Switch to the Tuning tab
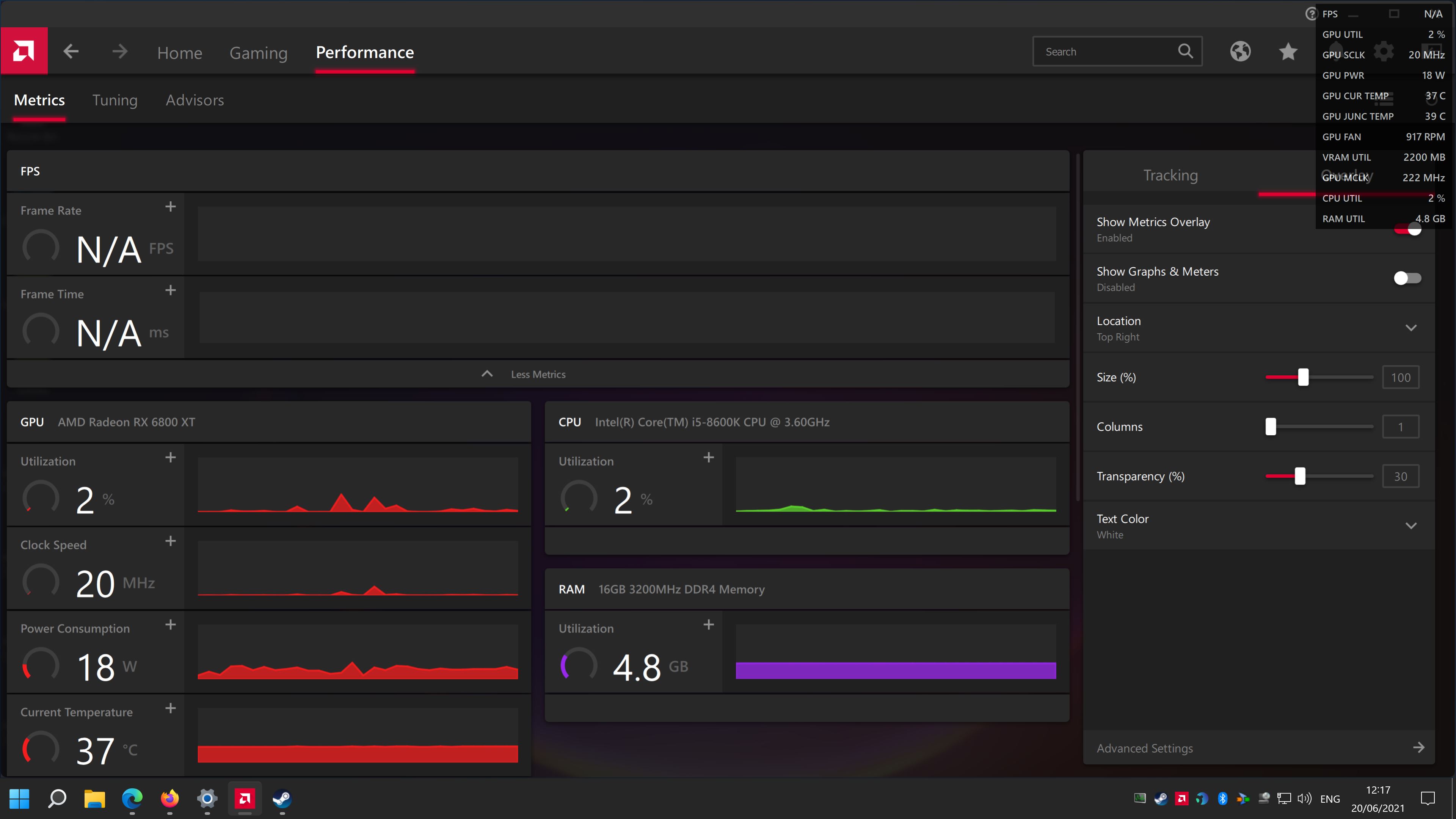The height and width of the screenshot is (819, 1456). (115, 100)
